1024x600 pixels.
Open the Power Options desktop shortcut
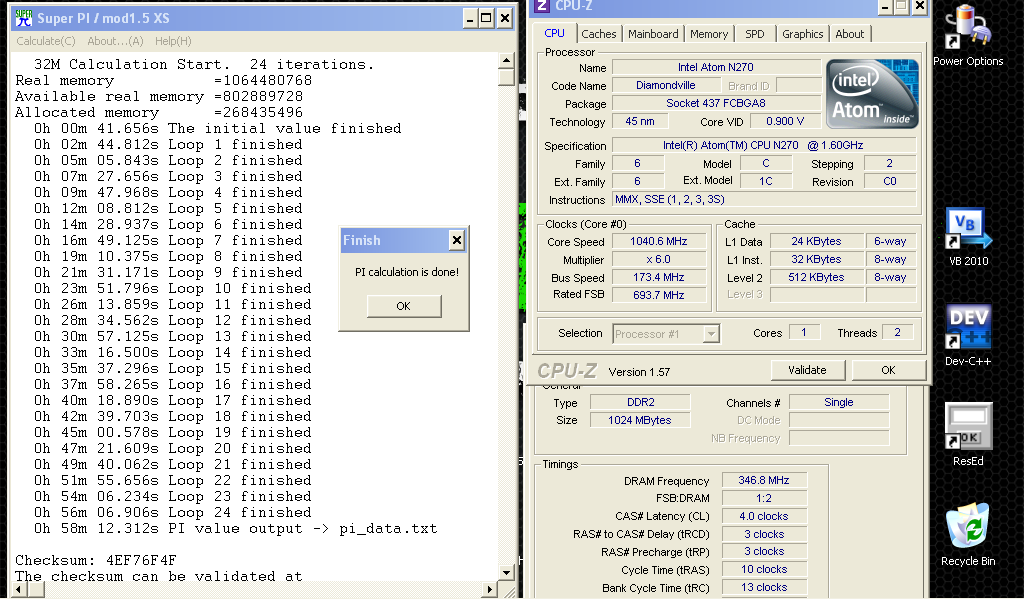tap(968, 36)
